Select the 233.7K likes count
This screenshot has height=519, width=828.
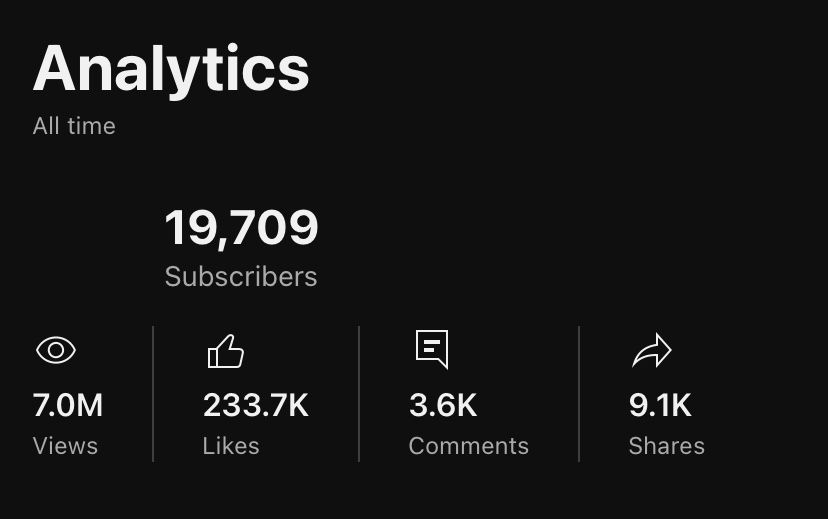[x=256, y=405]
